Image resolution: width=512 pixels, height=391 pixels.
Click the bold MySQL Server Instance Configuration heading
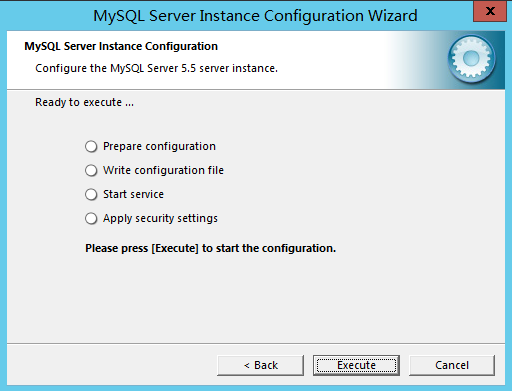[121, 46]
